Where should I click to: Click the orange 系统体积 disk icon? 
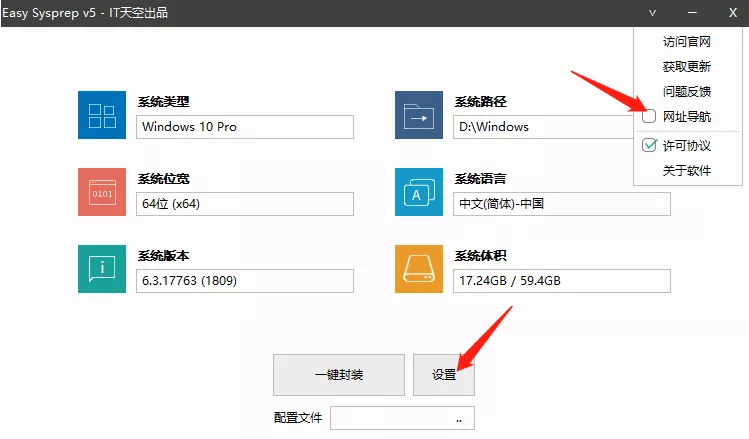(419, 268)
